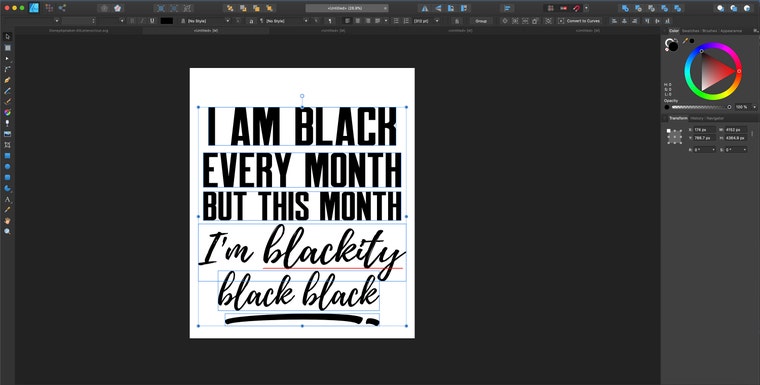760x385 pixels.
Task: Click the Boolean Subtract operation icon
Action: point(638,8)
